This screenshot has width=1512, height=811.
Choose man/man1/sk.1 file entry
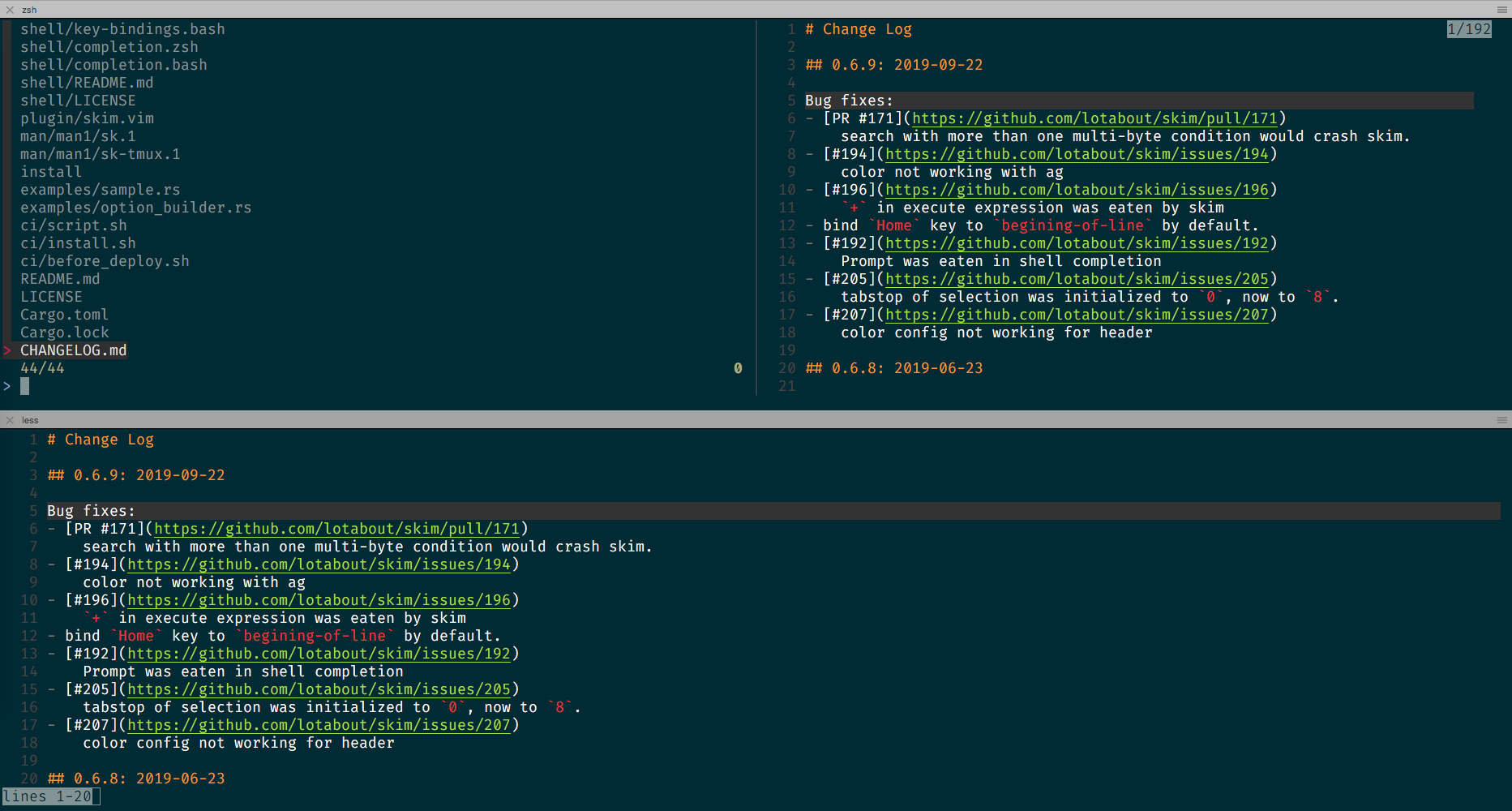(78, 136)
